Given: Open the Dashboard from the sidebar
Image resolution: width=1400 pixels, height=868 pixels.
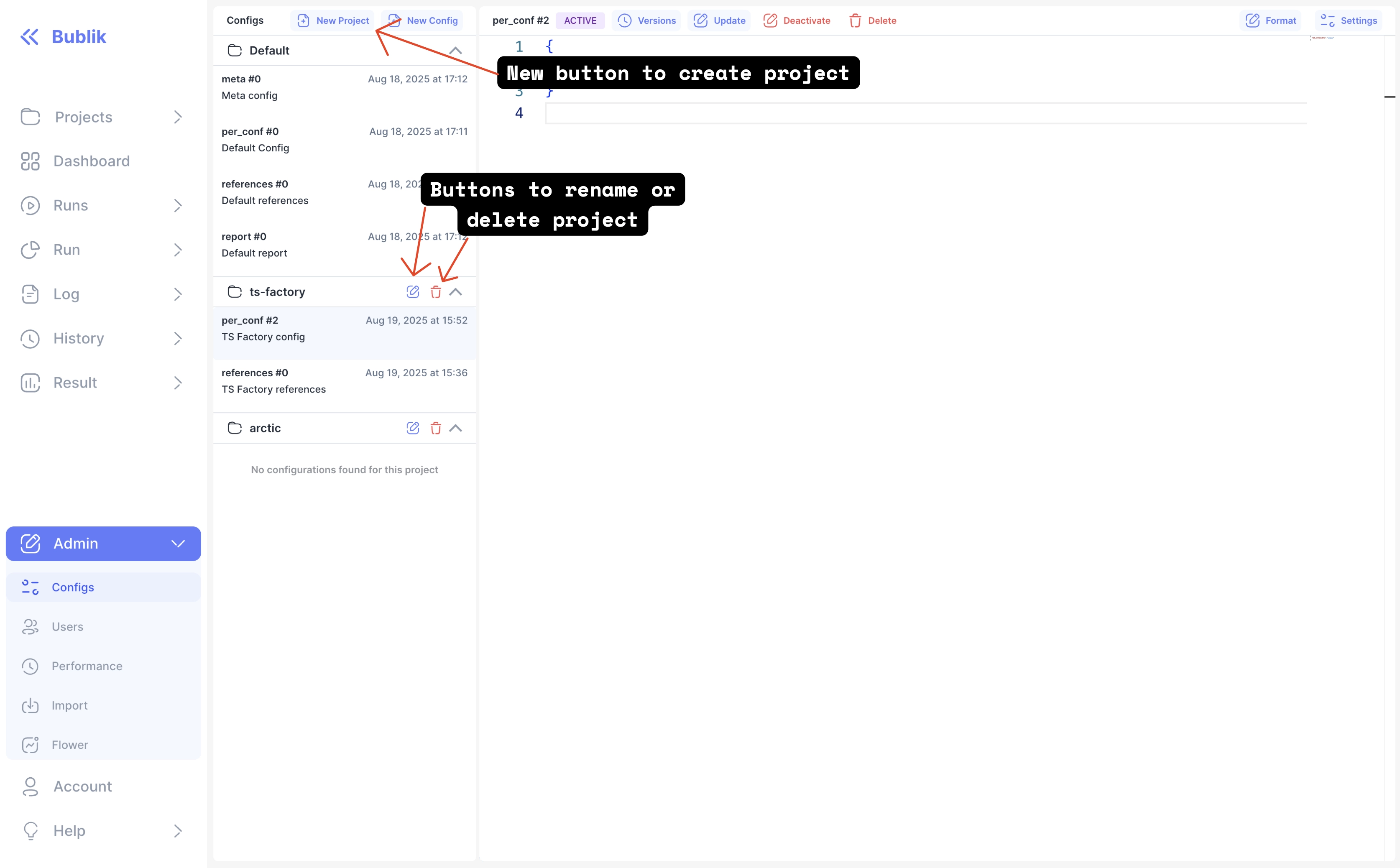Looking at the screenshot, I should coord(91,161).
